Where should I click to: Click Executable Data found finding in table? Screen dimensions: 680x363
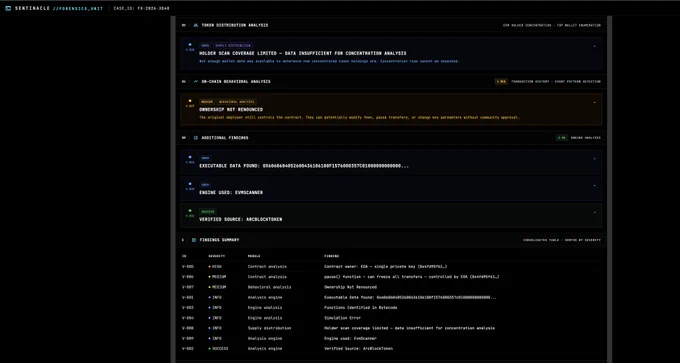[x=410, y=298]
